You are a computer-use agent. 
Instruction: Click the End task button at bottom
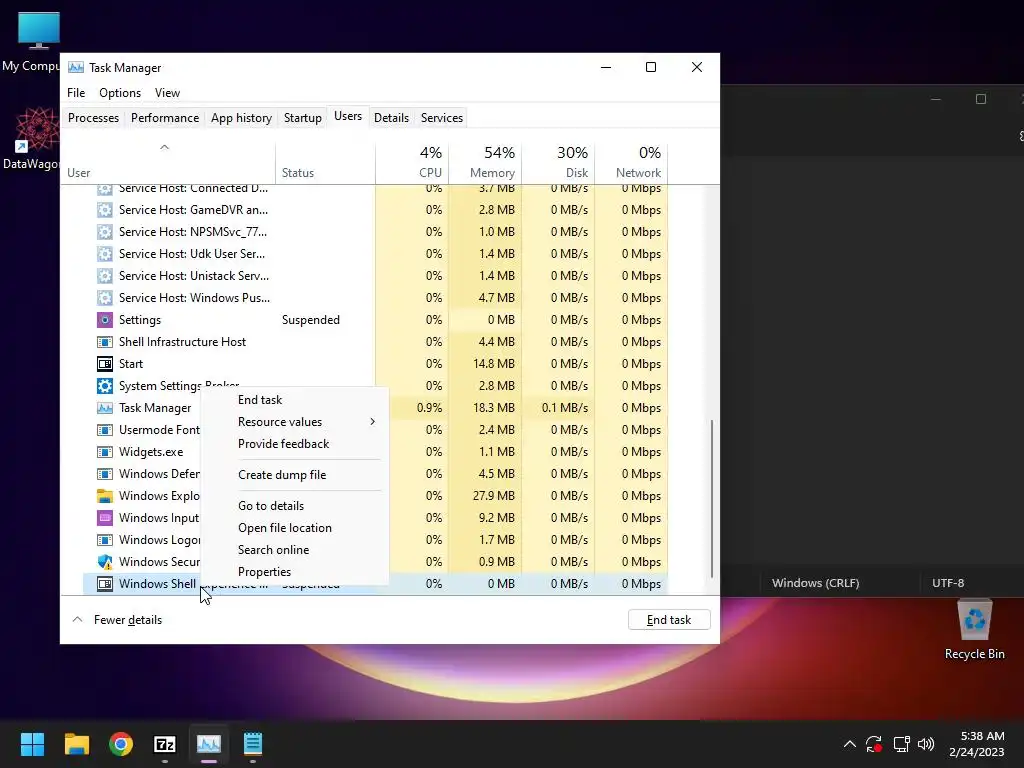(x=669, y=620)
